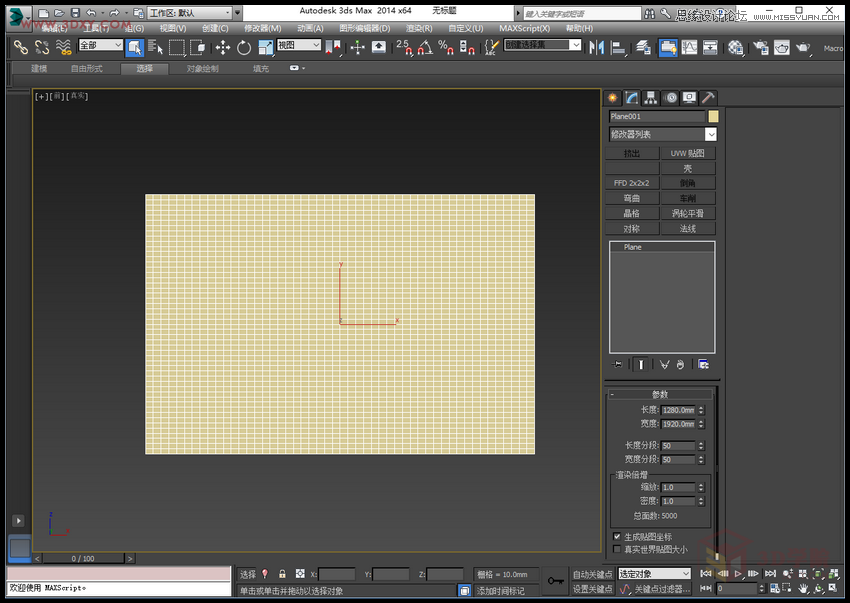Uncheck the 生成贴图坐标 checkbox

(617, 536)
